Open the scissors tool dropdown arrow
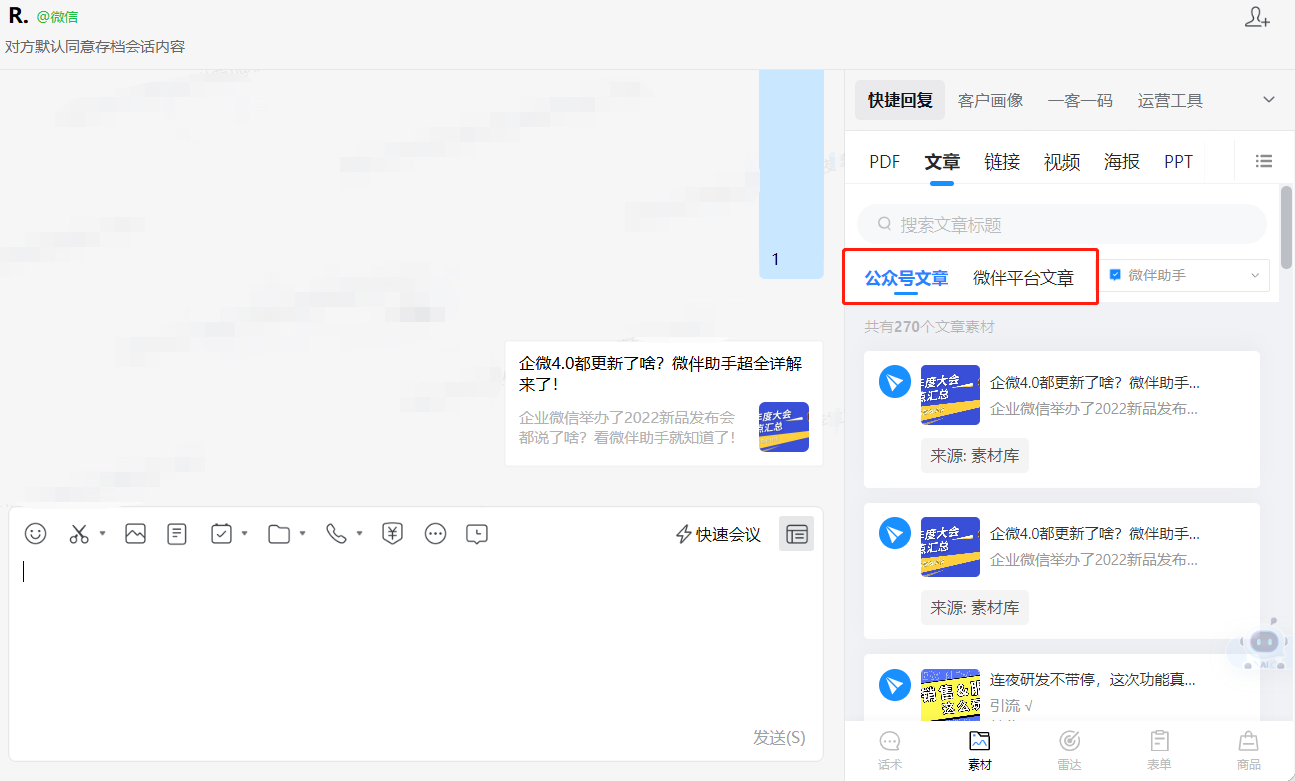Viewport: 1295px width, 781px height. pos(102,534)
